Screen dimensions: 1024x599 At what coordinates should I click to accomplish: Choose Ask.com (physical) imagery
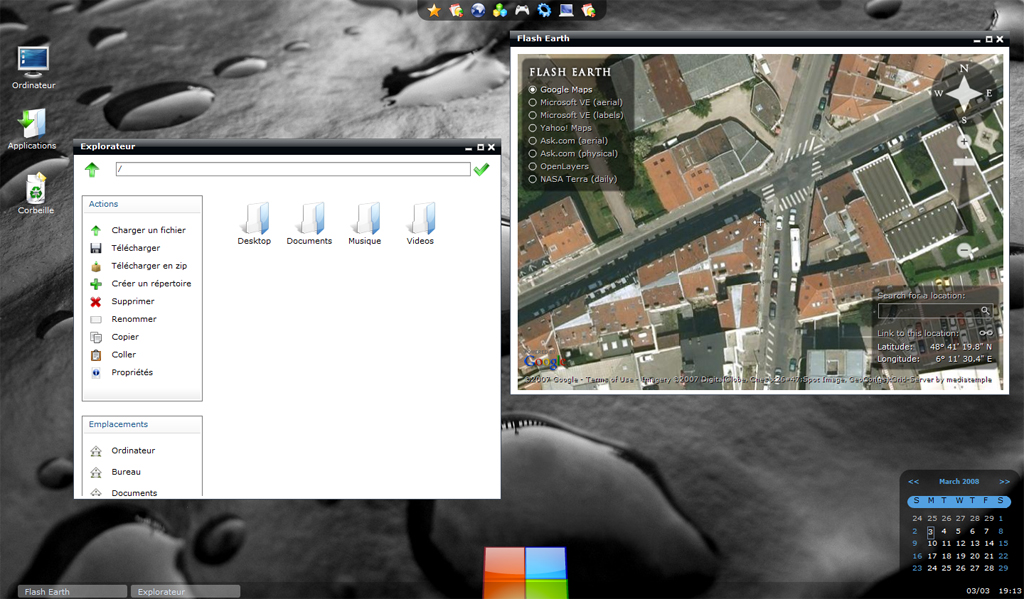coord(573,154)
